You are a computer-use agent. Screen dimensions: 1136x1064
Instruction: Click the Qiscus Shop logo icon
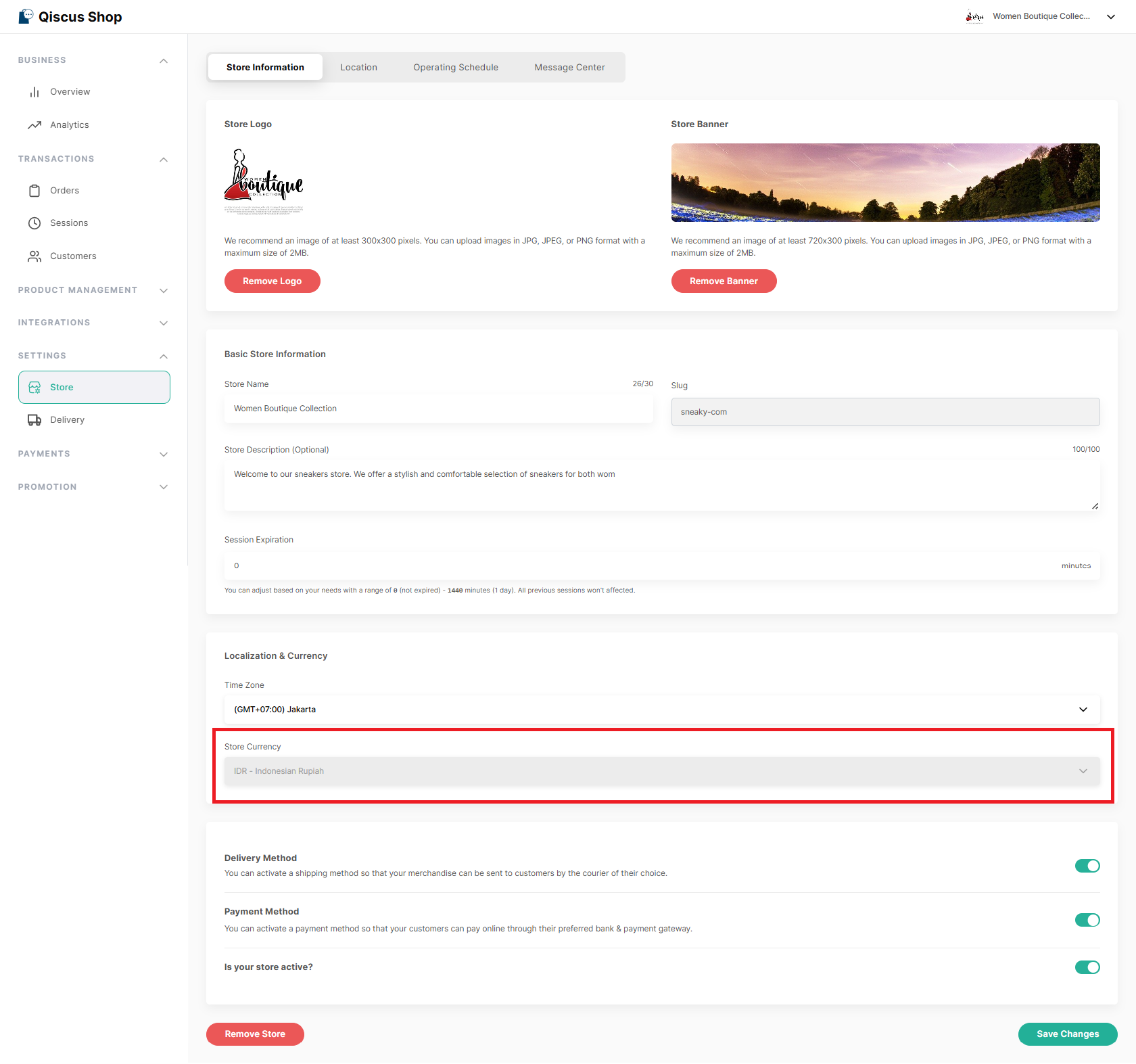tap(26, 16)
